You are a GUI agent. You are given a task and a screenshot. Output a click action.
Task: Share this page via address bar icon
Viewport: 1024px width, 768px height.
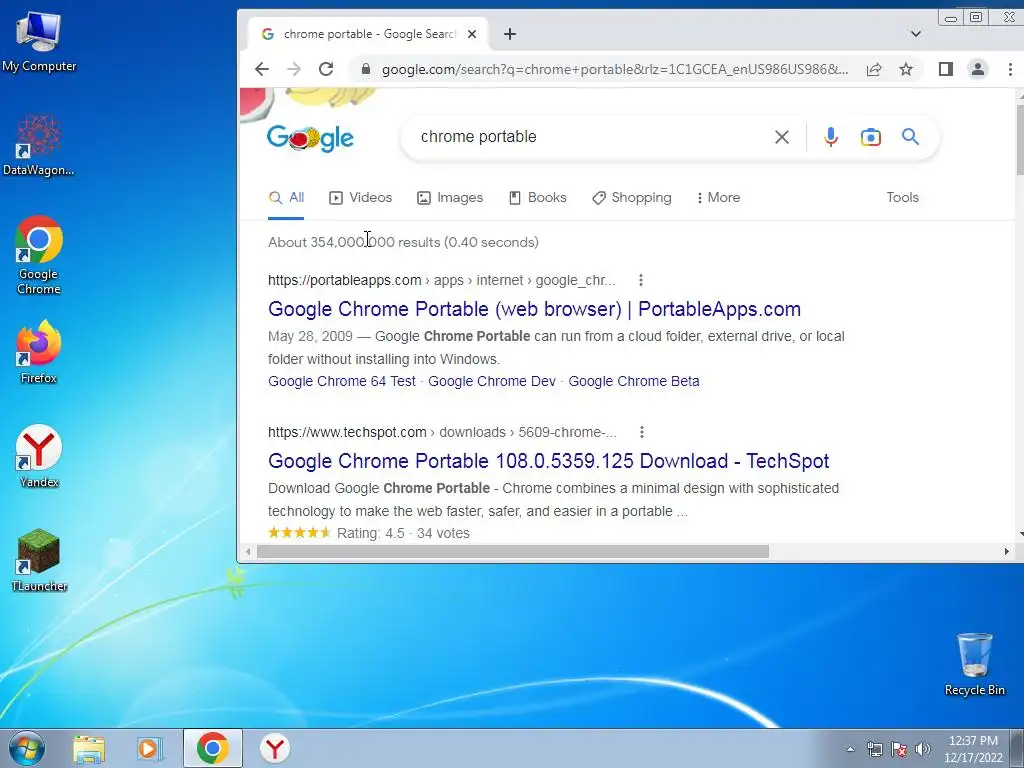(874, 69)
